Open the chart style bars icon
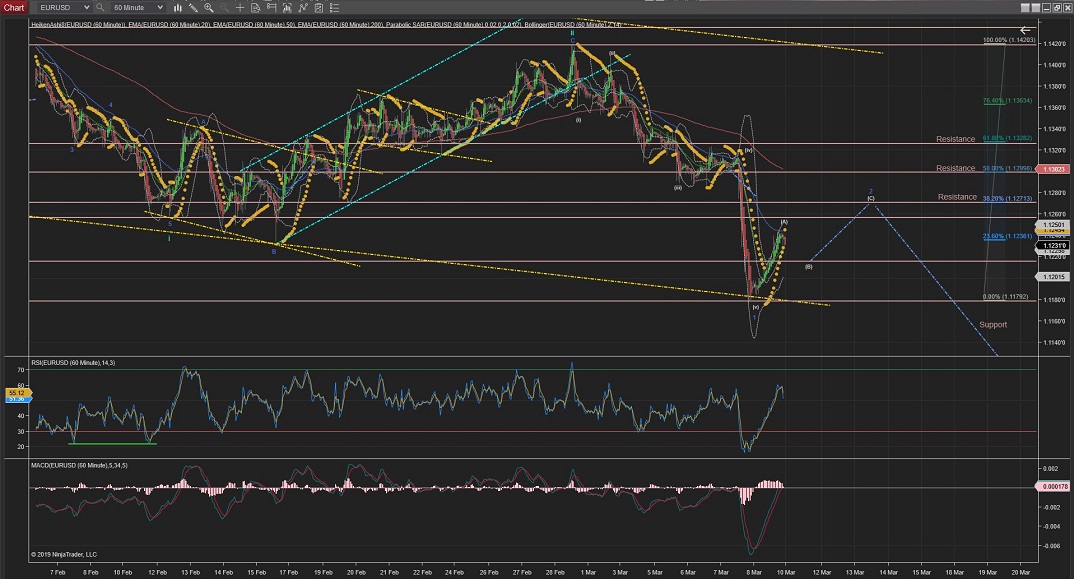1074x579 pixels. pos(178,7)
